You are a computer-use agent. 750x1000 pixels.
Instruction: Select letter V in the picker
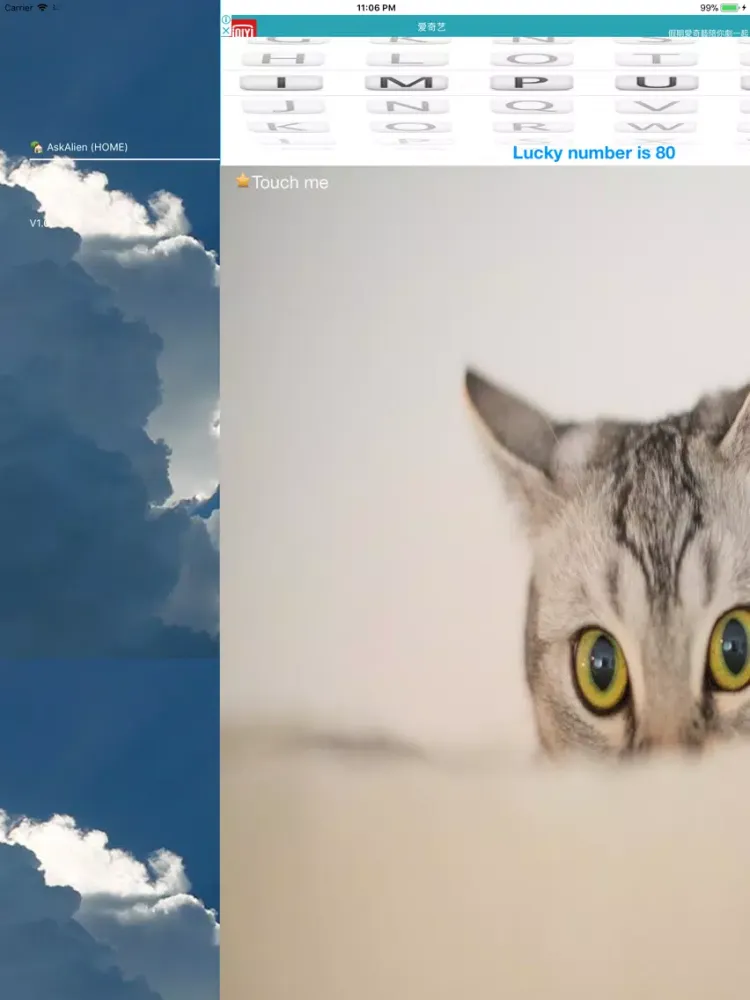655,107
